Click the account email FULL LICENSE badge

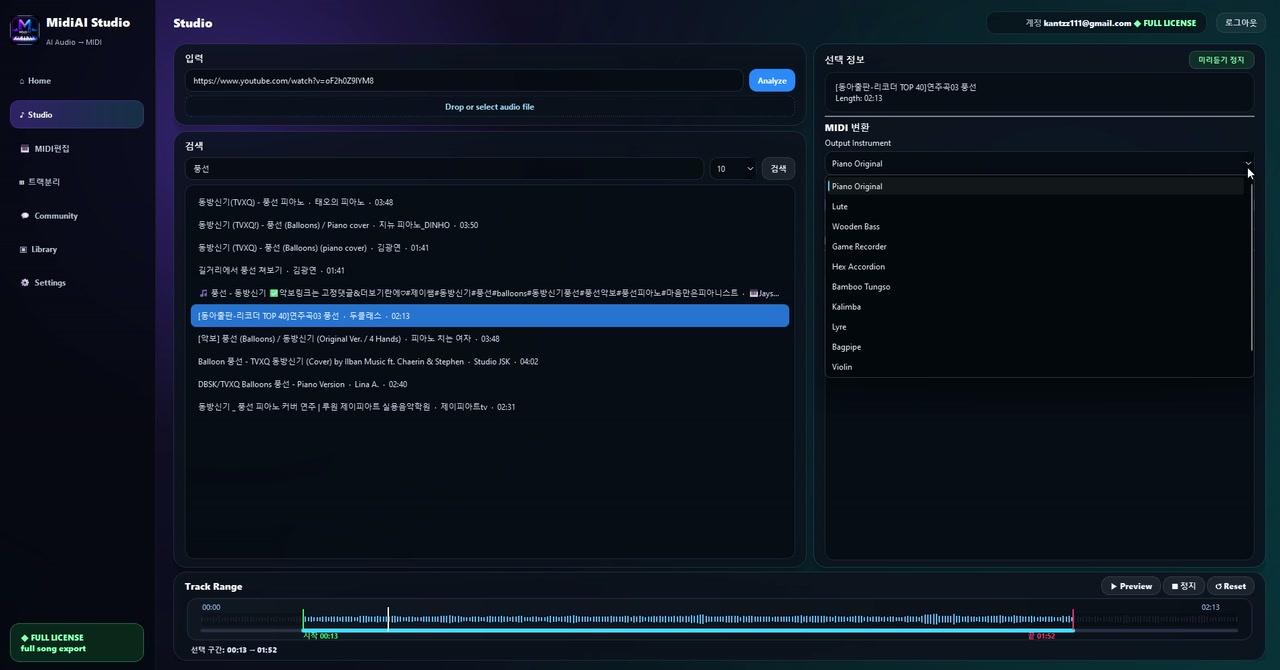pyautogui.click(x=1097, y=23)
